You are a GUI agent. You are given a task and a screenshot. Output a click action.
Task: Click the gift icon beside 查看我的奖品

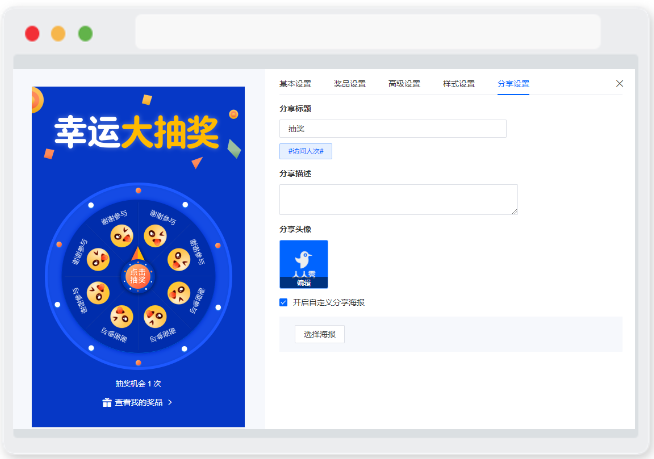(x=107, y=402)
